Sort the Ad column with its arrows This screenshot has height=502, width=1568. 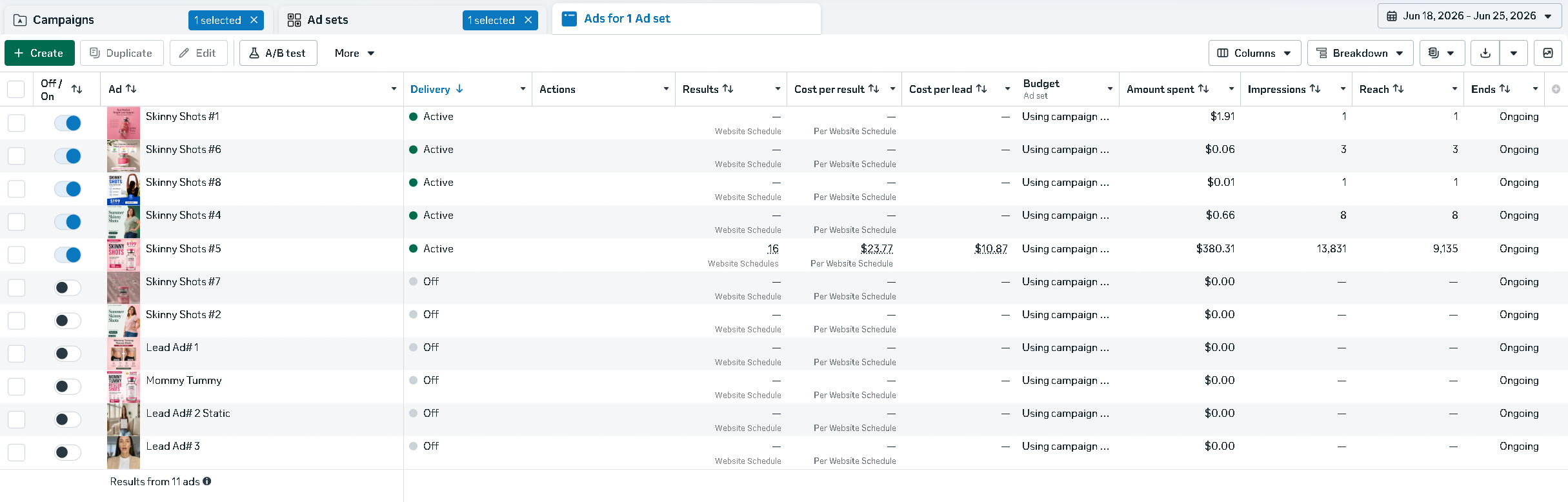(x=132, y=89)
